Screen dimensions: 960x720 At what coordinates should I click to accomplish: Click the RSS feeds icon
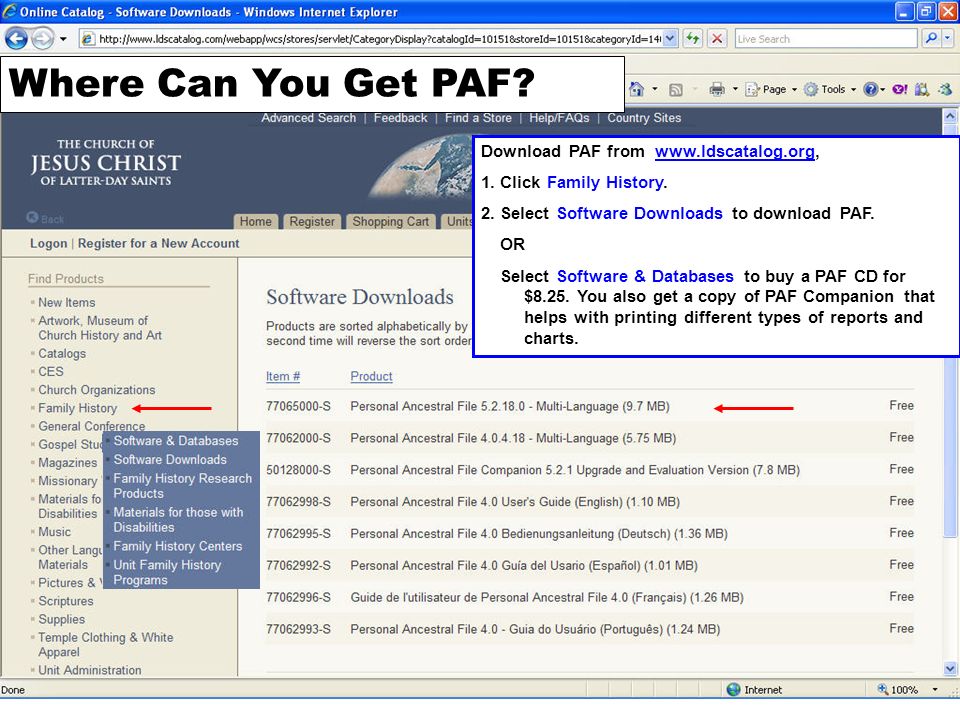point(675,90)
